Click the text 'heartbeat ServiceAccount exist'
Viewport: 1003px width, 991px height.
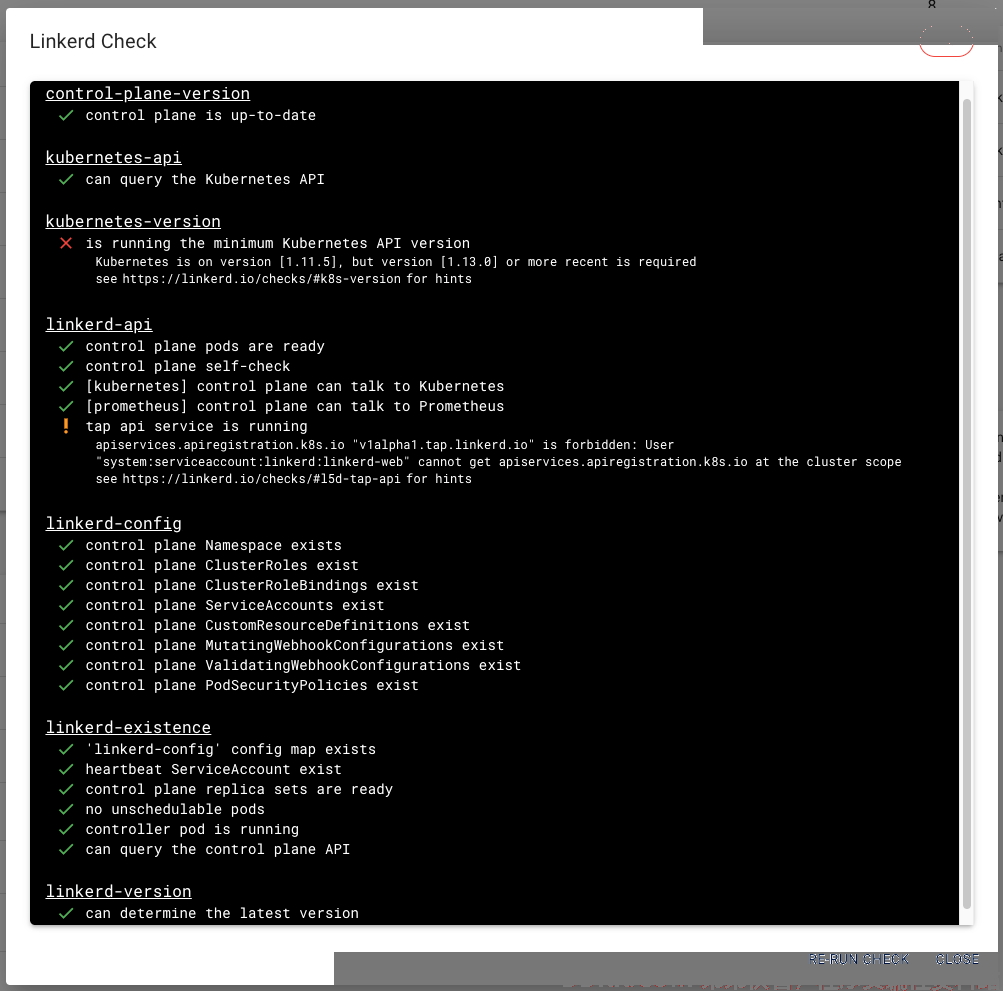(x=214, y=770)
